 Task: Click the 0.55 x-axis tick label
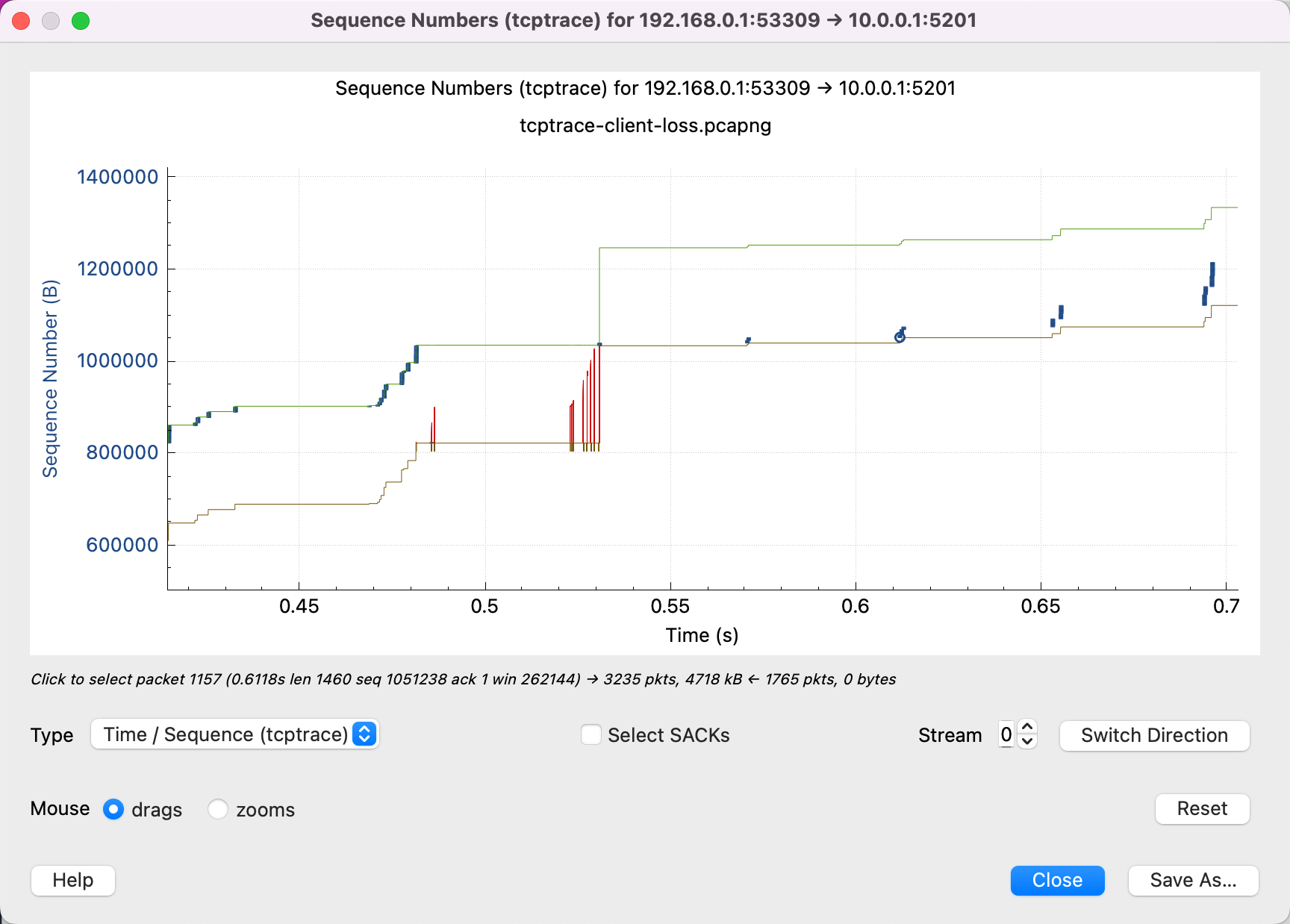click(x=670, y=606)
